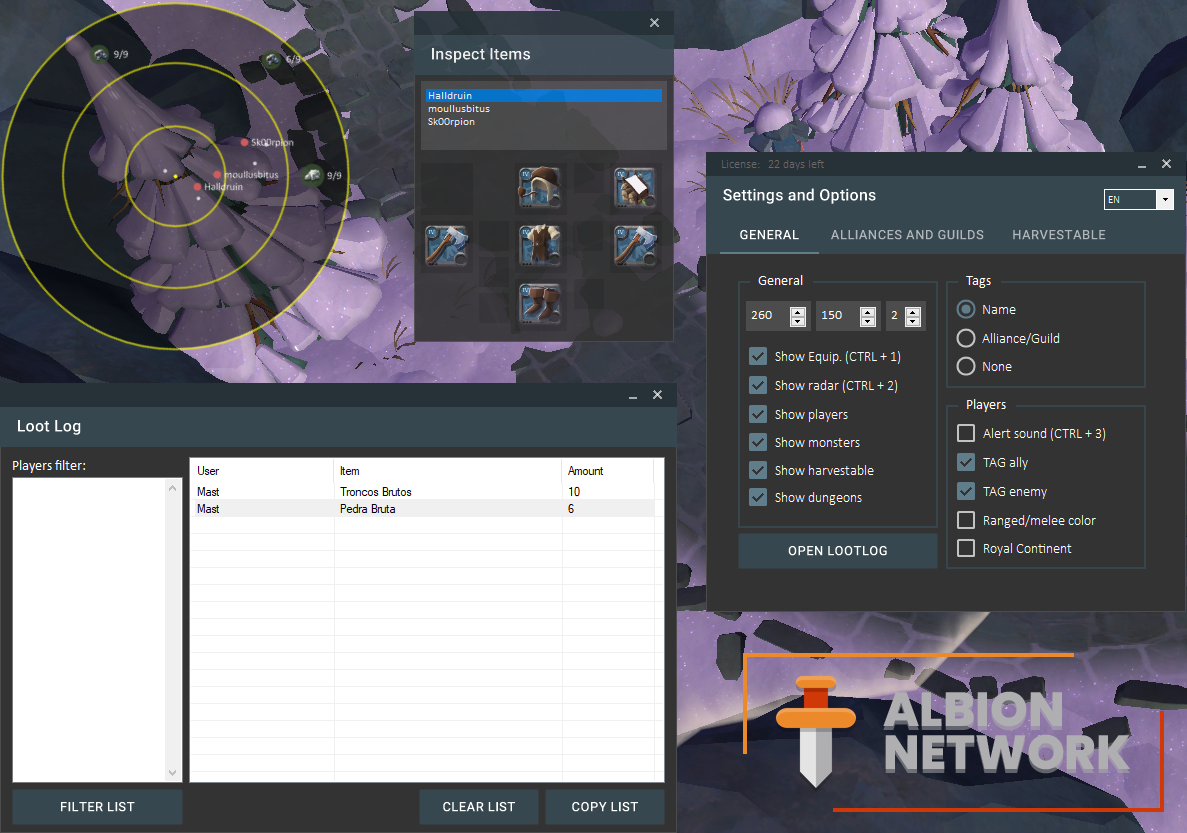Click the OPEN LOOTLOG button
Image resolution: width=1187 pixels, height=833 pixels.
pos(838,550)
